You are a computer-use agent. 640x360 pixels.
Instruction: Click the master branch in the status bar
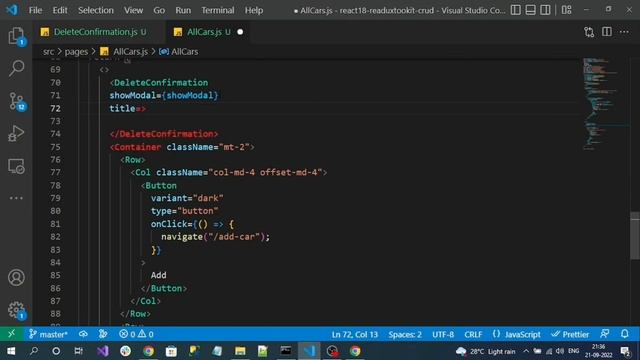(x=48, y=334)
